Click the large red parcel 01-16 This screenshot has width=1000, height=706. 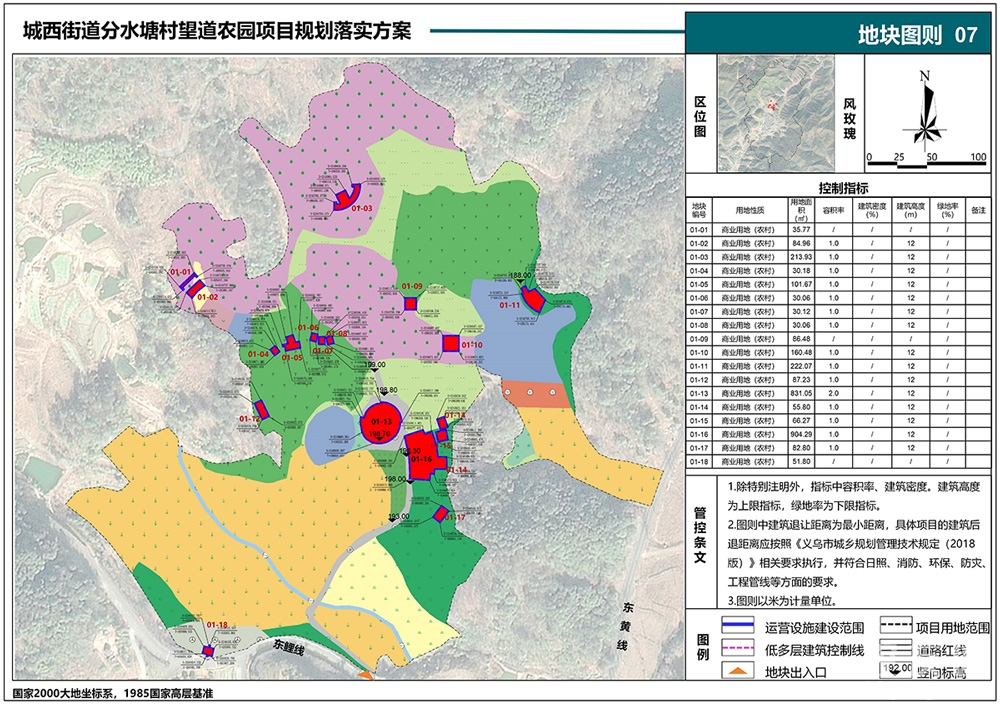click(x=421, y=455)
